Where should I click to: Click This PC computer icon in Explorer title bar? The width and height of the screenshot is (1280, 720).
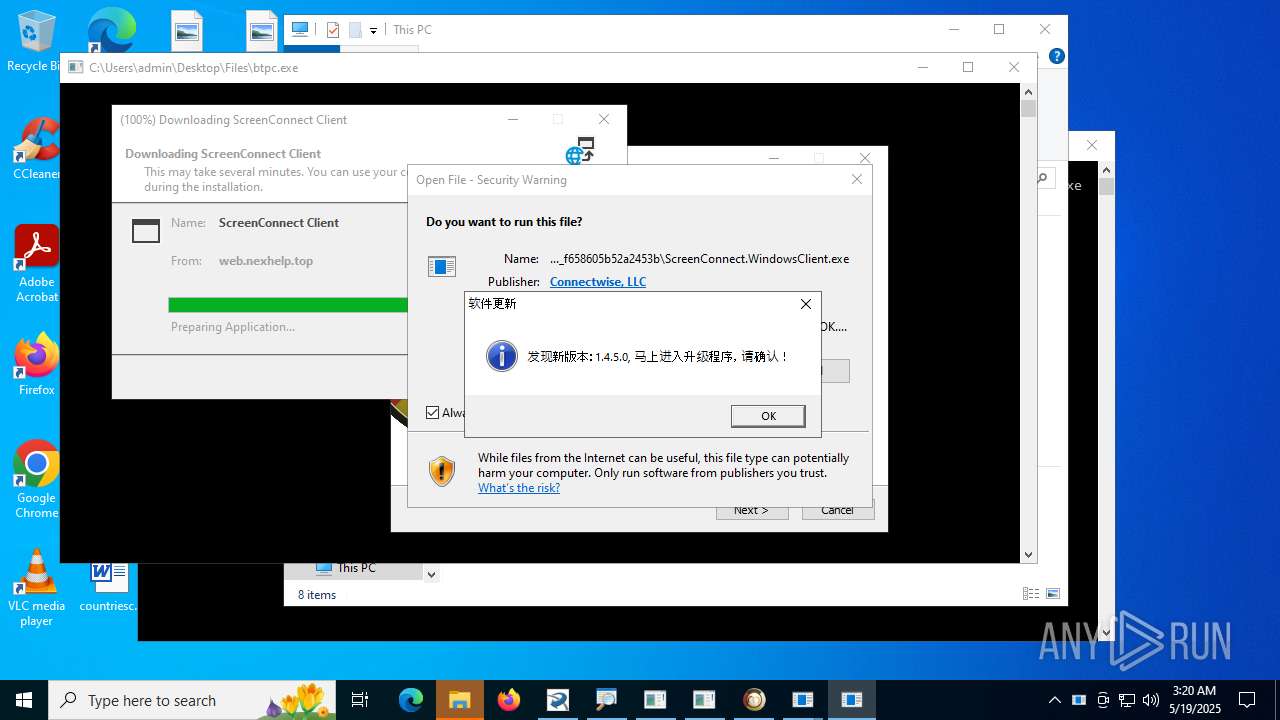pyautogui.click(x=299, y=29)
